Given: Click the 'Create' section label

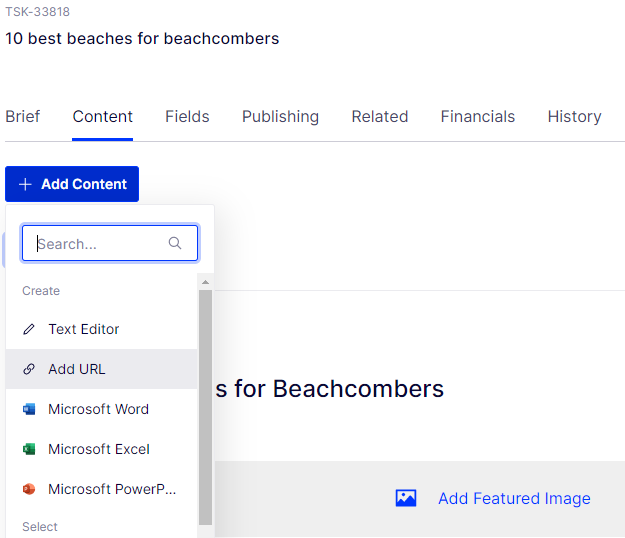Looking at the screenshot, I should coord(41,291).
